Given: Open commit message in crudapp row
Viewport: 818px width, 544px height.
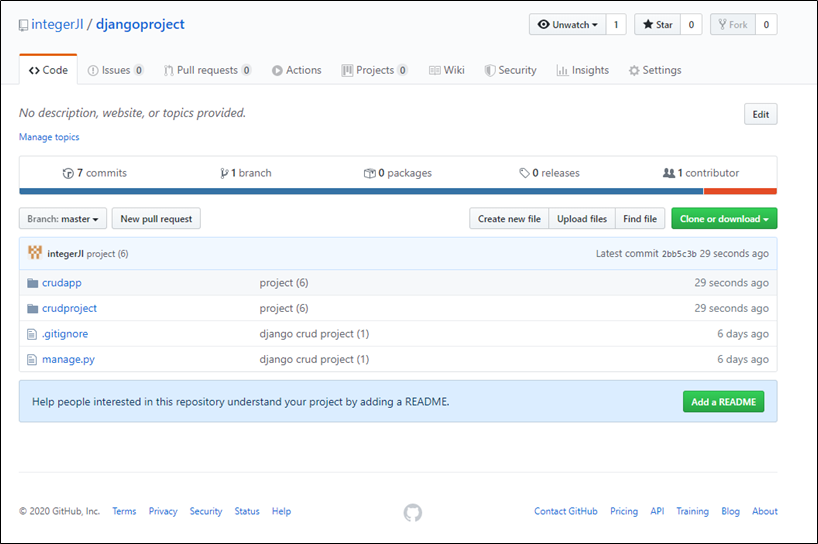Looking at the screenshot, I should [284, 283].
